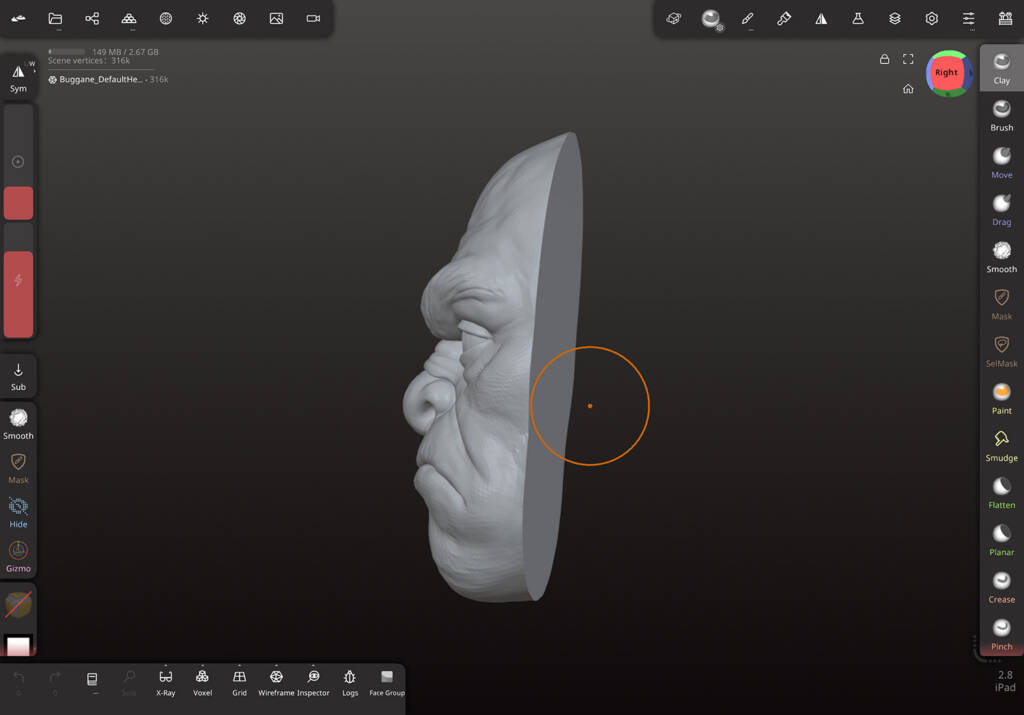
Task: Open the settings gear menu
Action: tap(931, 18)
